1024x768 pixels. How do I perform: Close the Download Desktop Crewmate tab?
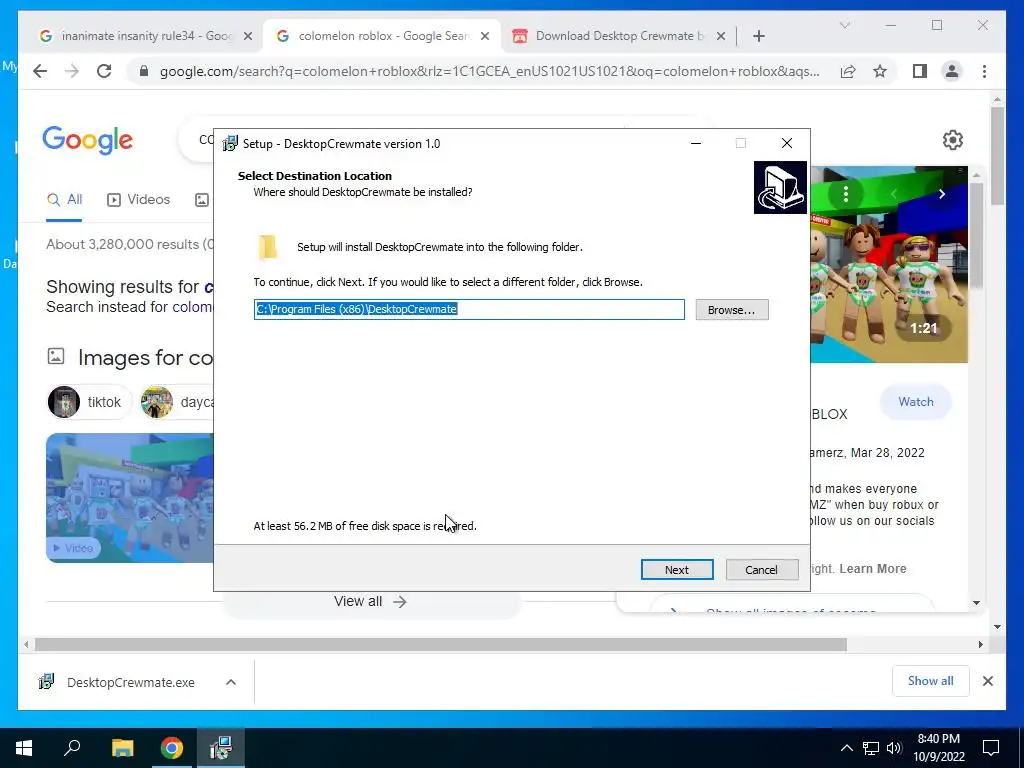pos(720,36)
